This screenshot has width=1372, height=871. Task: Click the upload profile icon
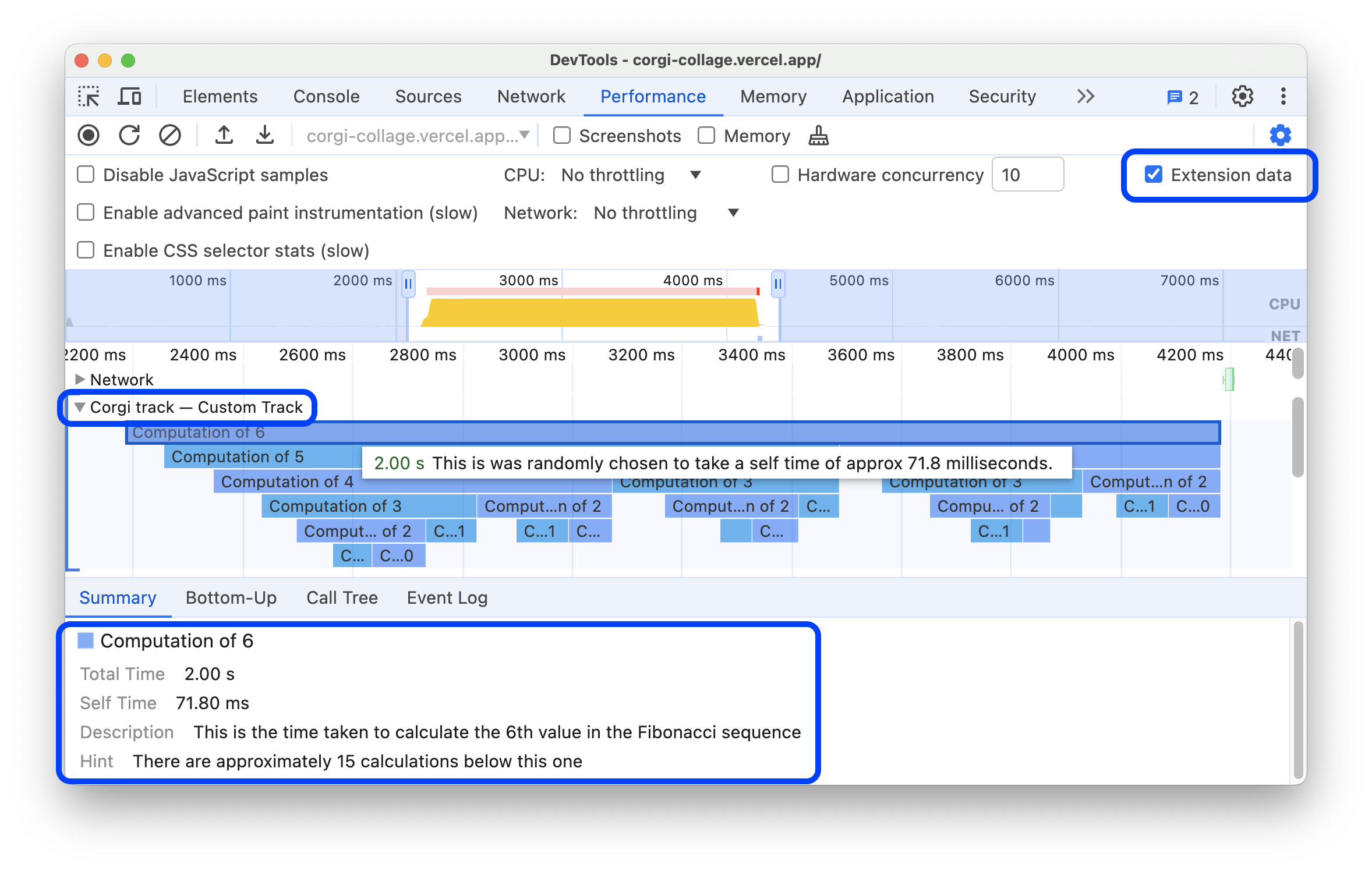pos(221,135)
